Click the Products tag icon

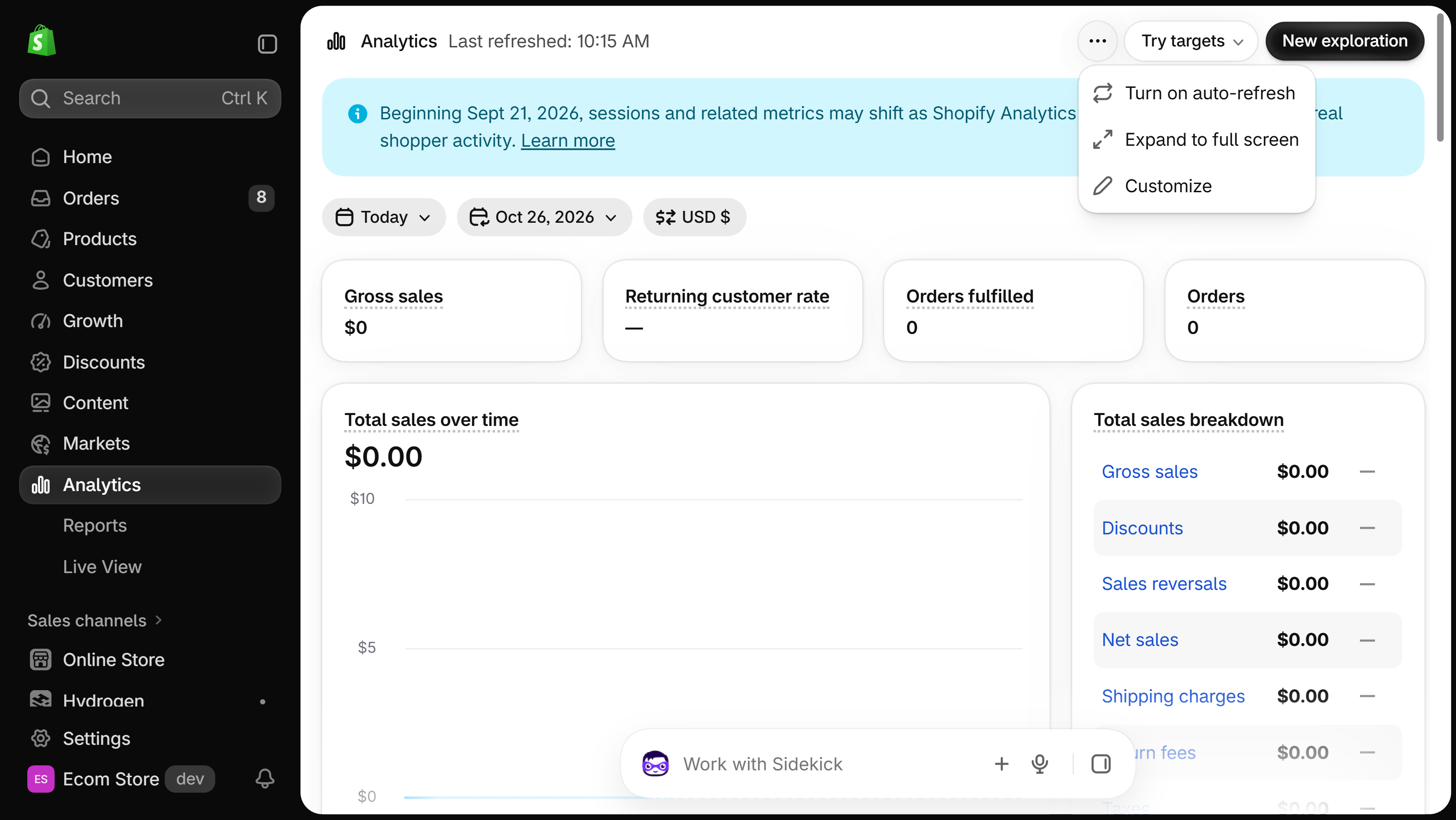pyautogui.click(x=41, y=239)
